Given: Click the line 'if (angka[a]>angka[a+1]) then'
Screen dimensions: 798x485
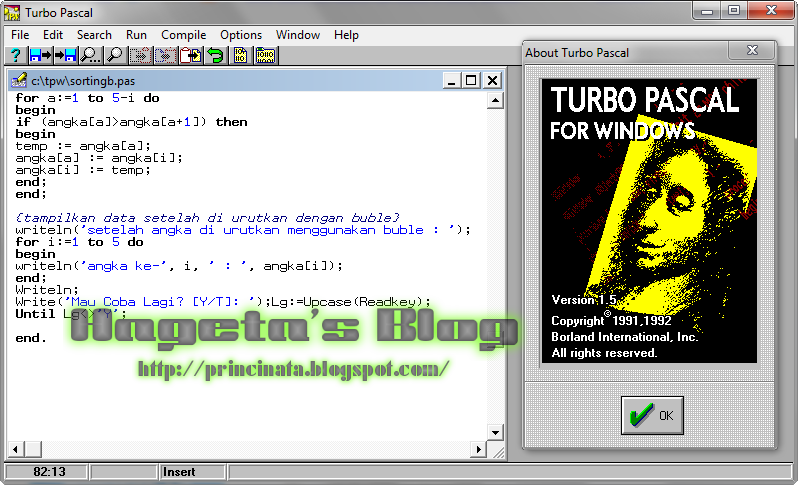Looking at the screenshot, I should pyautogui.click(x=131, y=122).
